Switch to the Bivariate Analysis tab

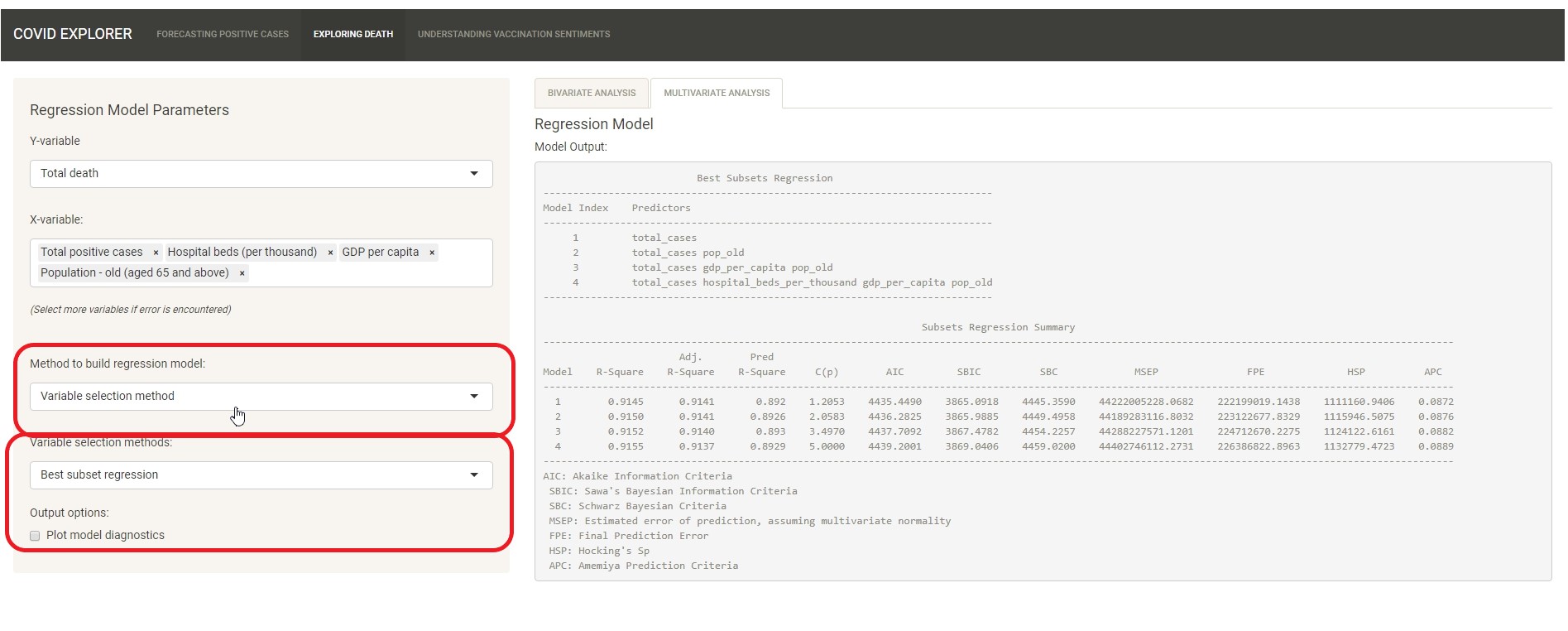click(x=592, y=94)
